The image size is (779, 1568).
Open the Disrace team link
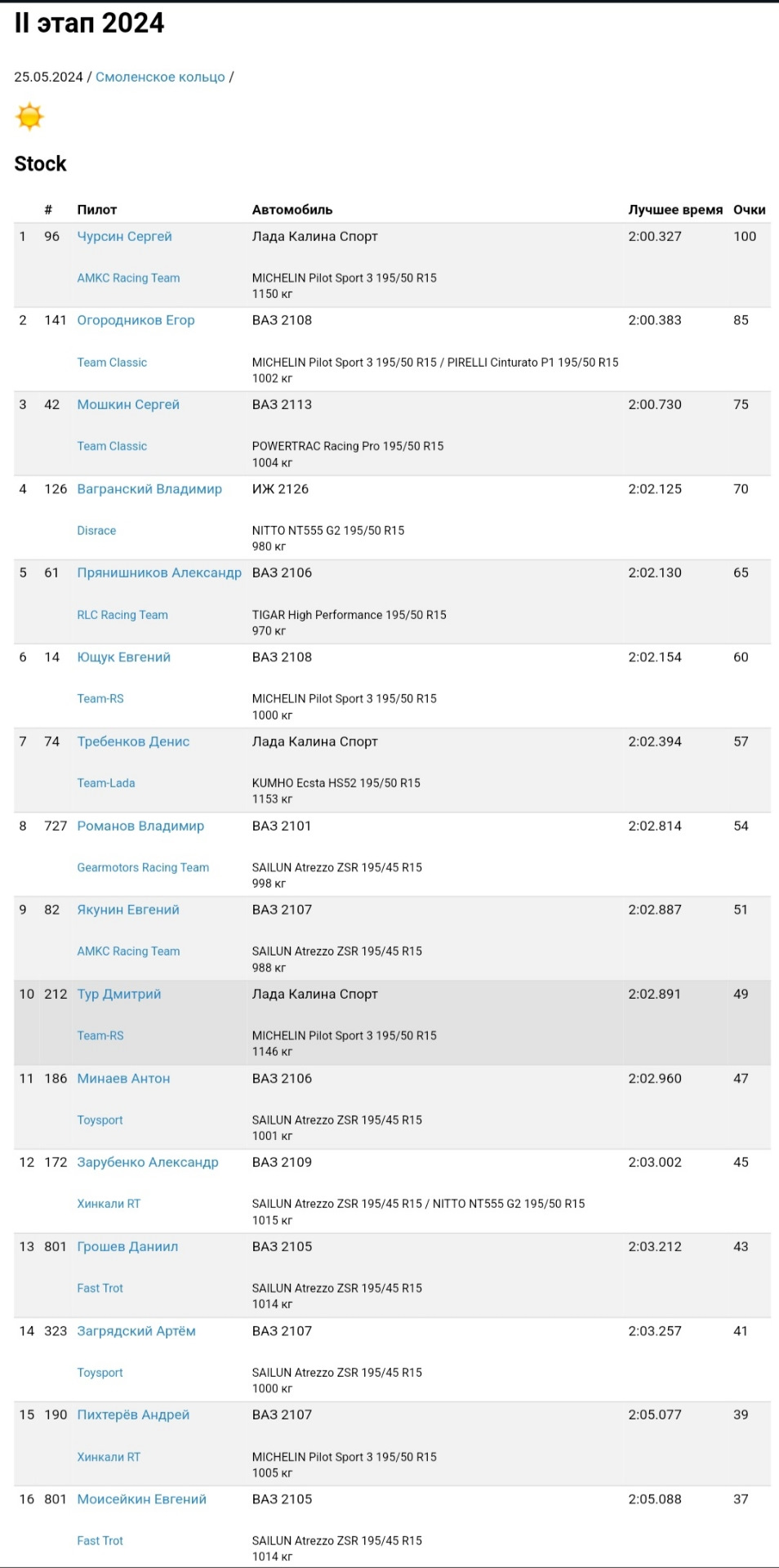pos(96,531)
